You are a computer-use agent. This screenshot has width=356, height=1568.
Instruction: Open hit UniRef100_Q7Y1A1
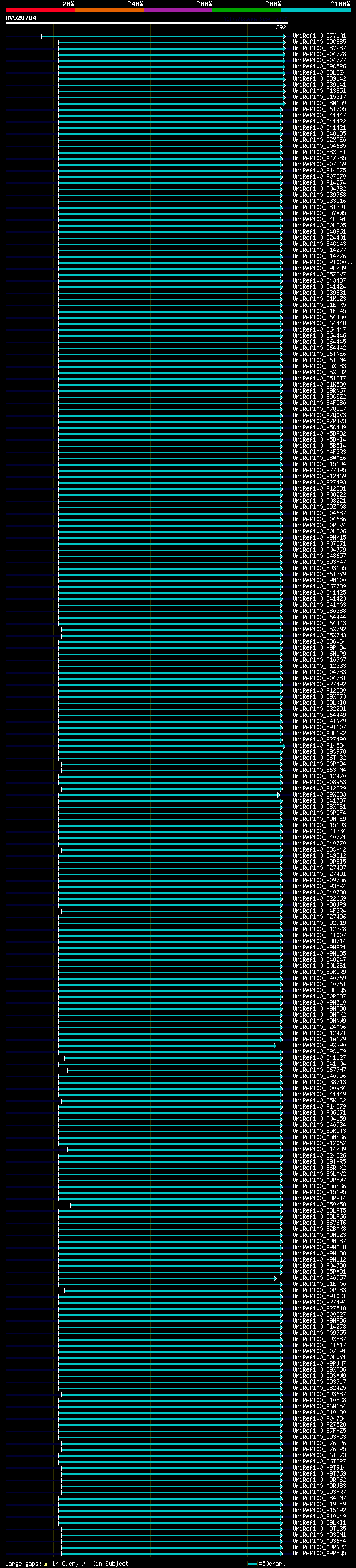(x=319, y=36)
